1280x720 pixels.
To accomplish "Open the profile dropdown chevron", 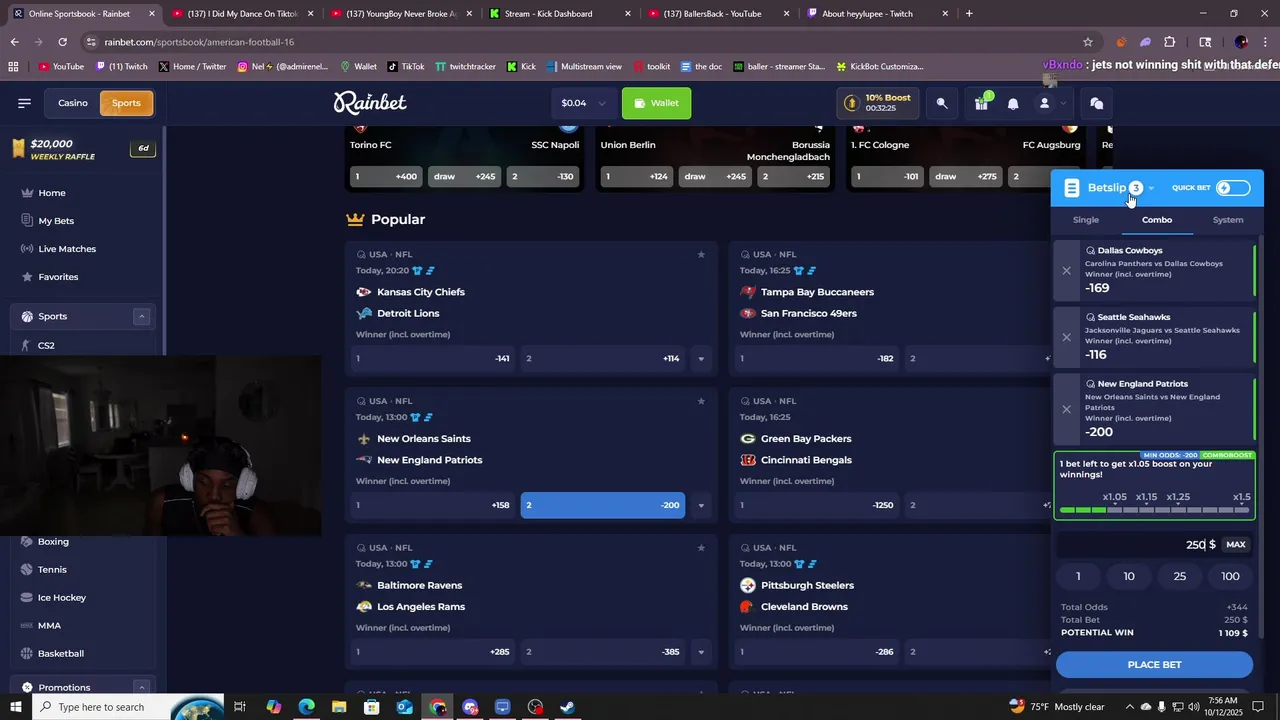I will point(1063,103).
